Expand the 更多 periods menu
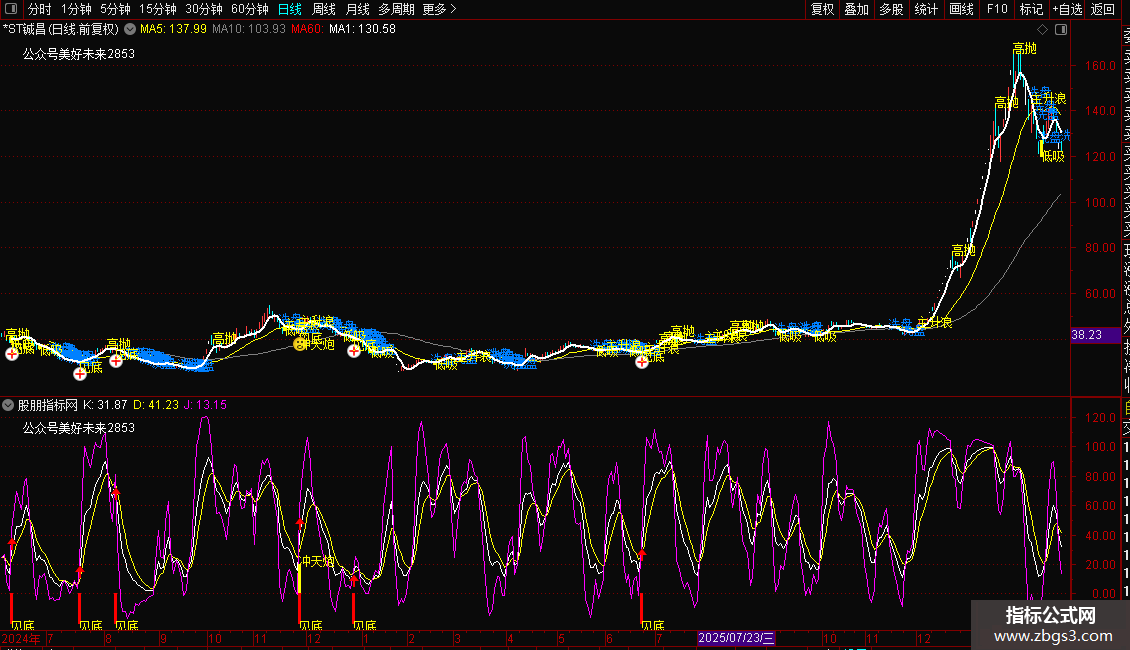The width and height of the screenshot is (1130, 650). click(x=439, y=9)
